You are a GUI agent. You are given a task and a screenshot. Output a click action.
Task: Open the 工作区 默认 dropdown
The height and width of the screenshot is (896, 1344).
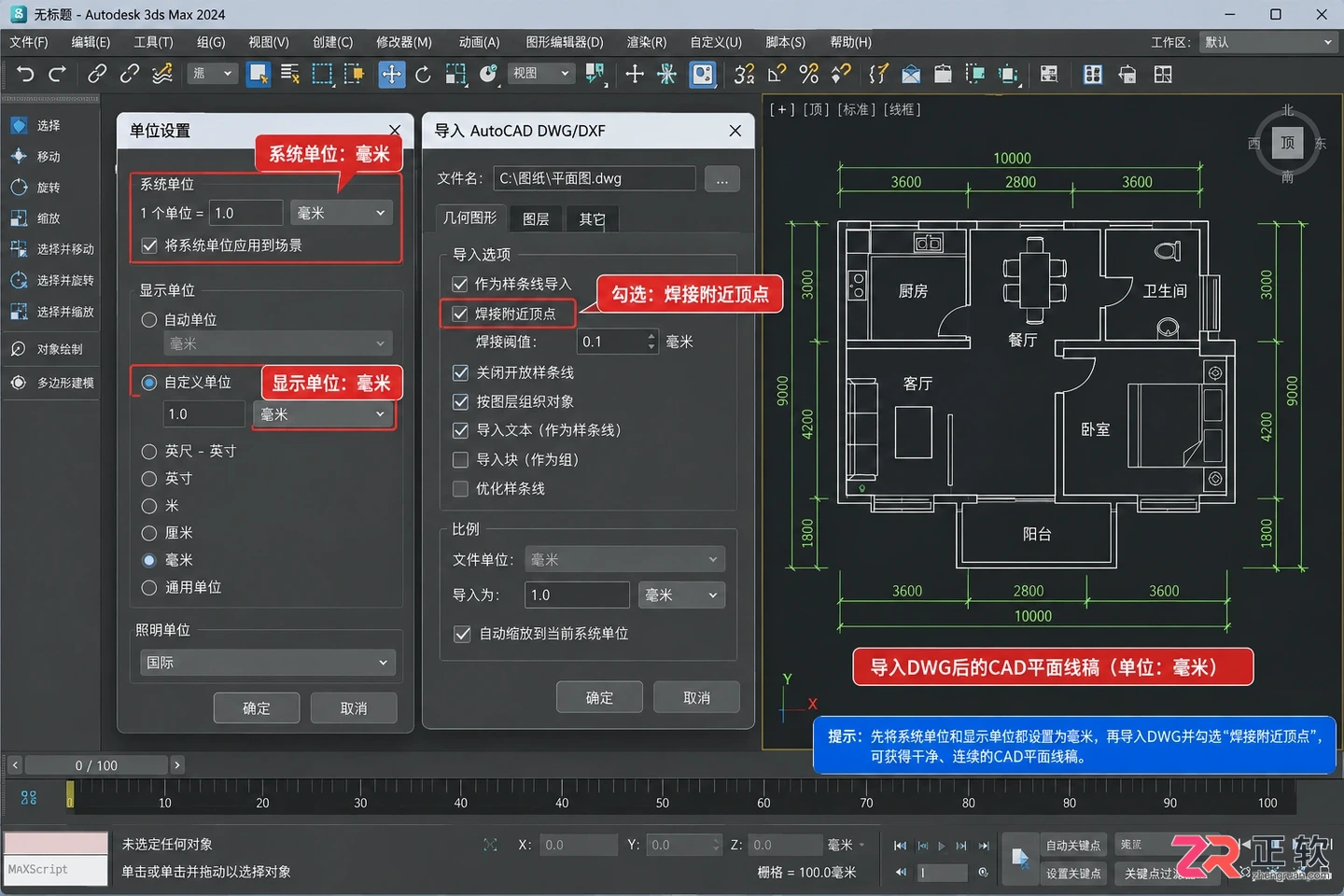pyautogui.click(x=1268, y=42)
